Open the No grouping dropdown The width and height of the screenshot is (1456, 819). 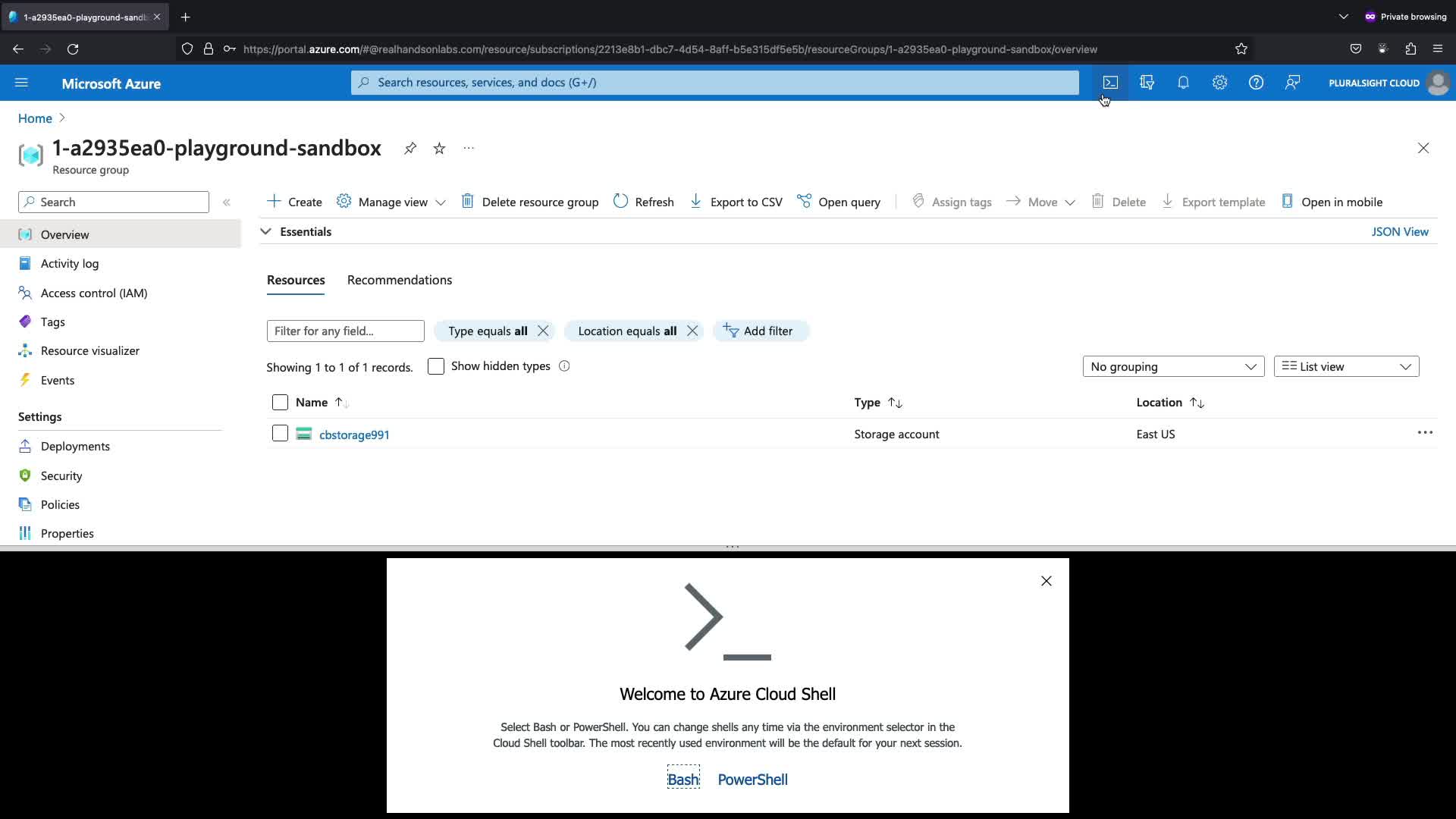click(x=1173, y=367)
